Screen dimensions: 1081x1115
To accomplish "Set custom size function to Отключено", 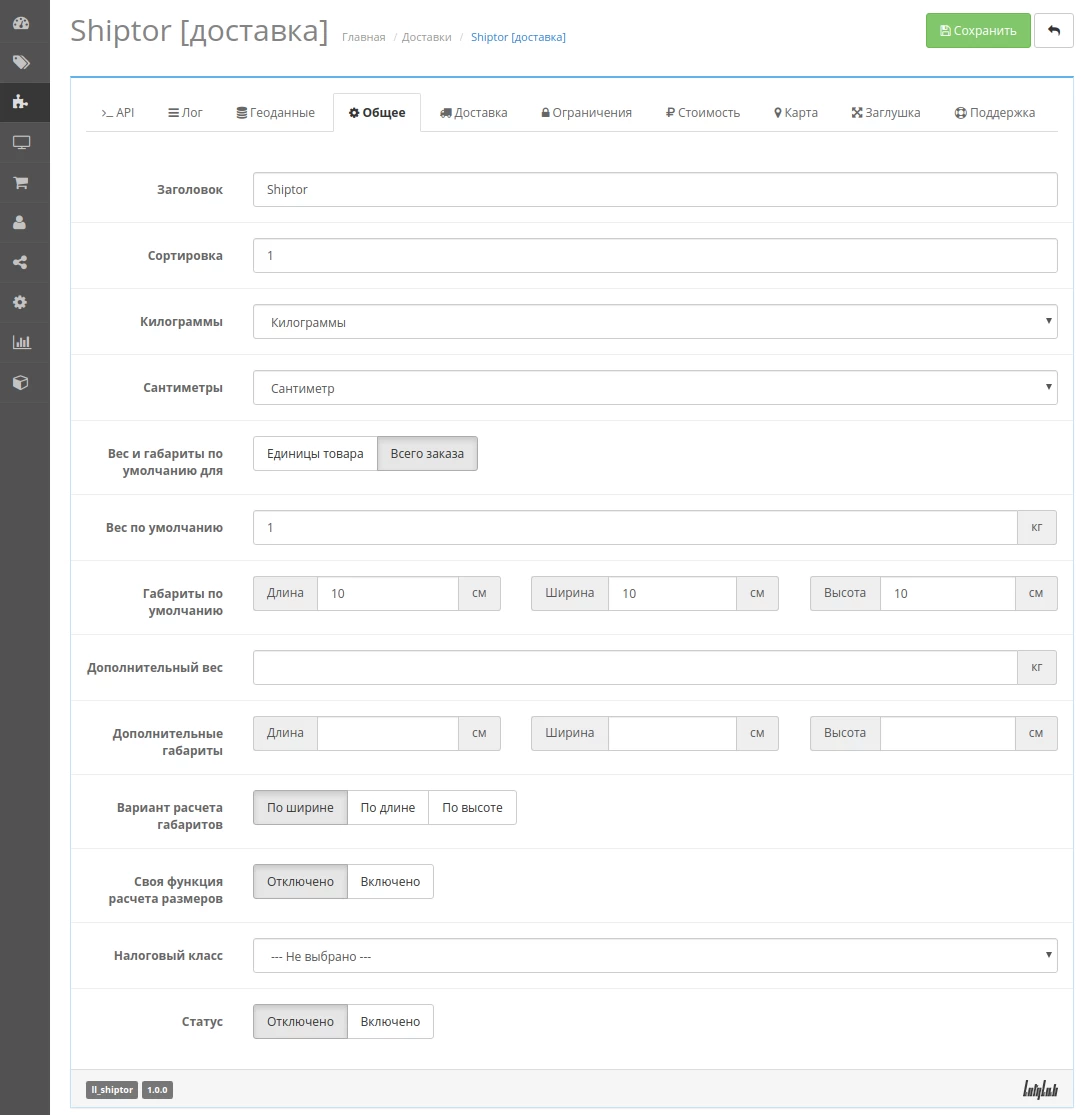I will 300,882.
